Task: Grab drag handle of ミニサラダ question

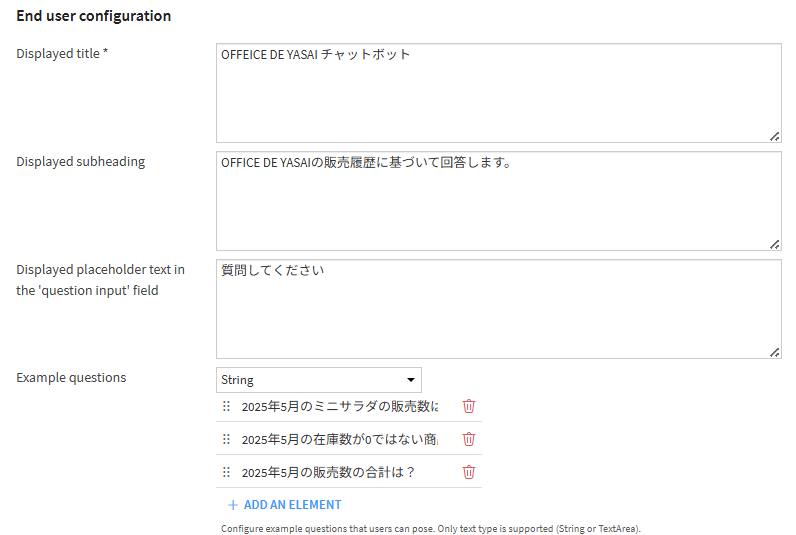Action: [226, 406]
